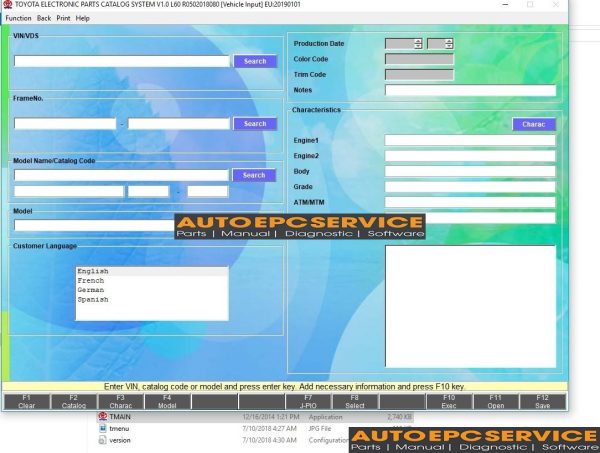This screenshot has width=600, height=453.
Task: Click the F7 J-RIO function key button
Action: coord(308,402)
